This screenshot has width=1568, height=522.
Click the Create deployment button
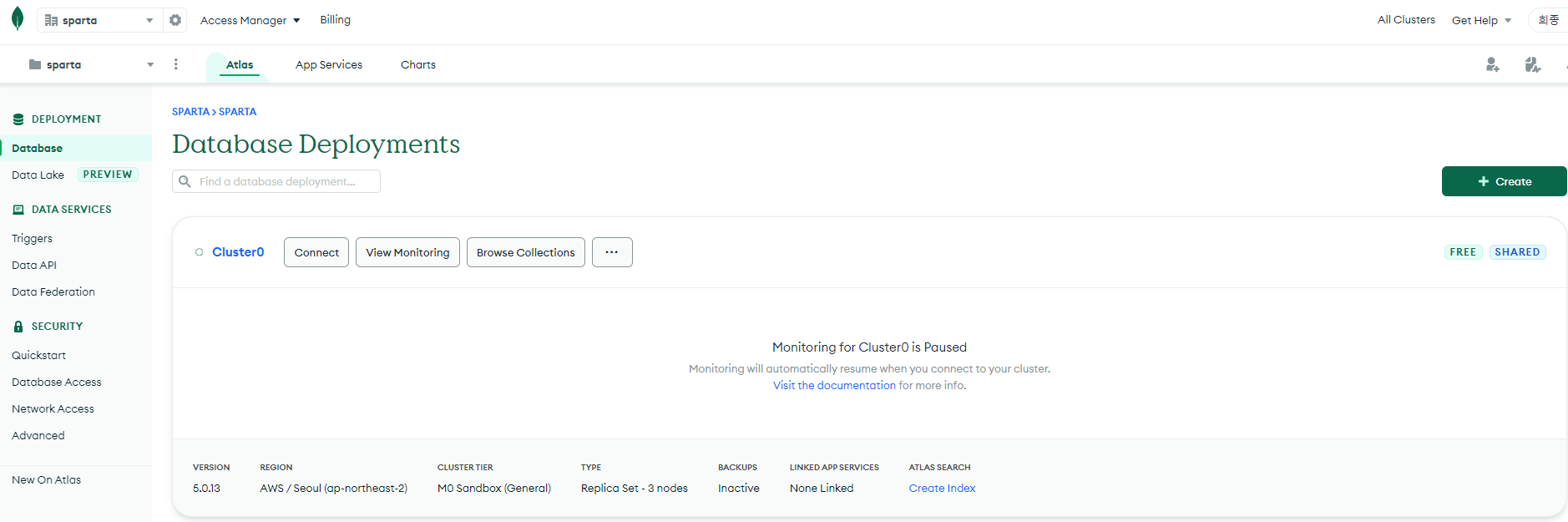(x=1504, y=181)
